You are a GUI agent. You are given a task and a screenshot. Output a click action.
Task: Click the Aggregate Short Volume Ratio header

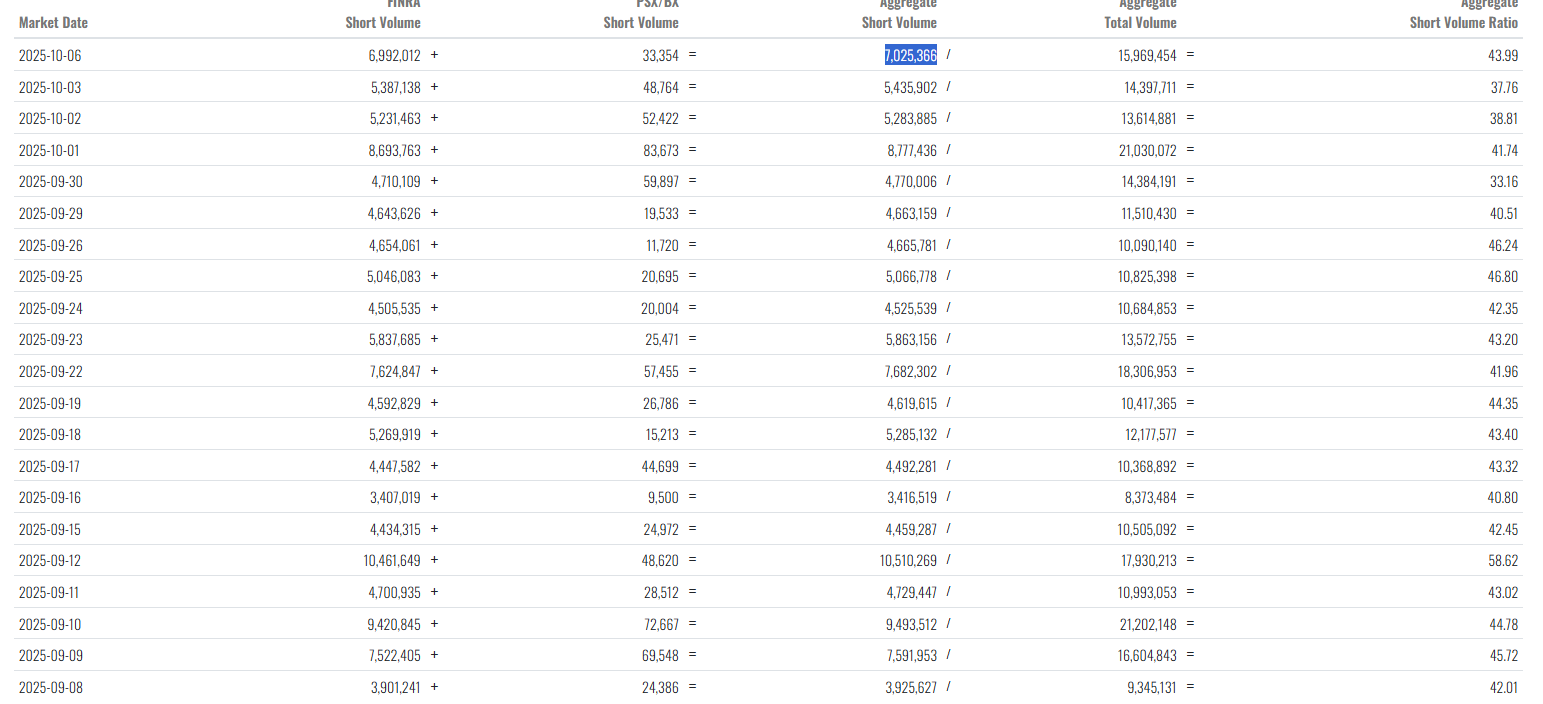click(x=1464, y=14)
